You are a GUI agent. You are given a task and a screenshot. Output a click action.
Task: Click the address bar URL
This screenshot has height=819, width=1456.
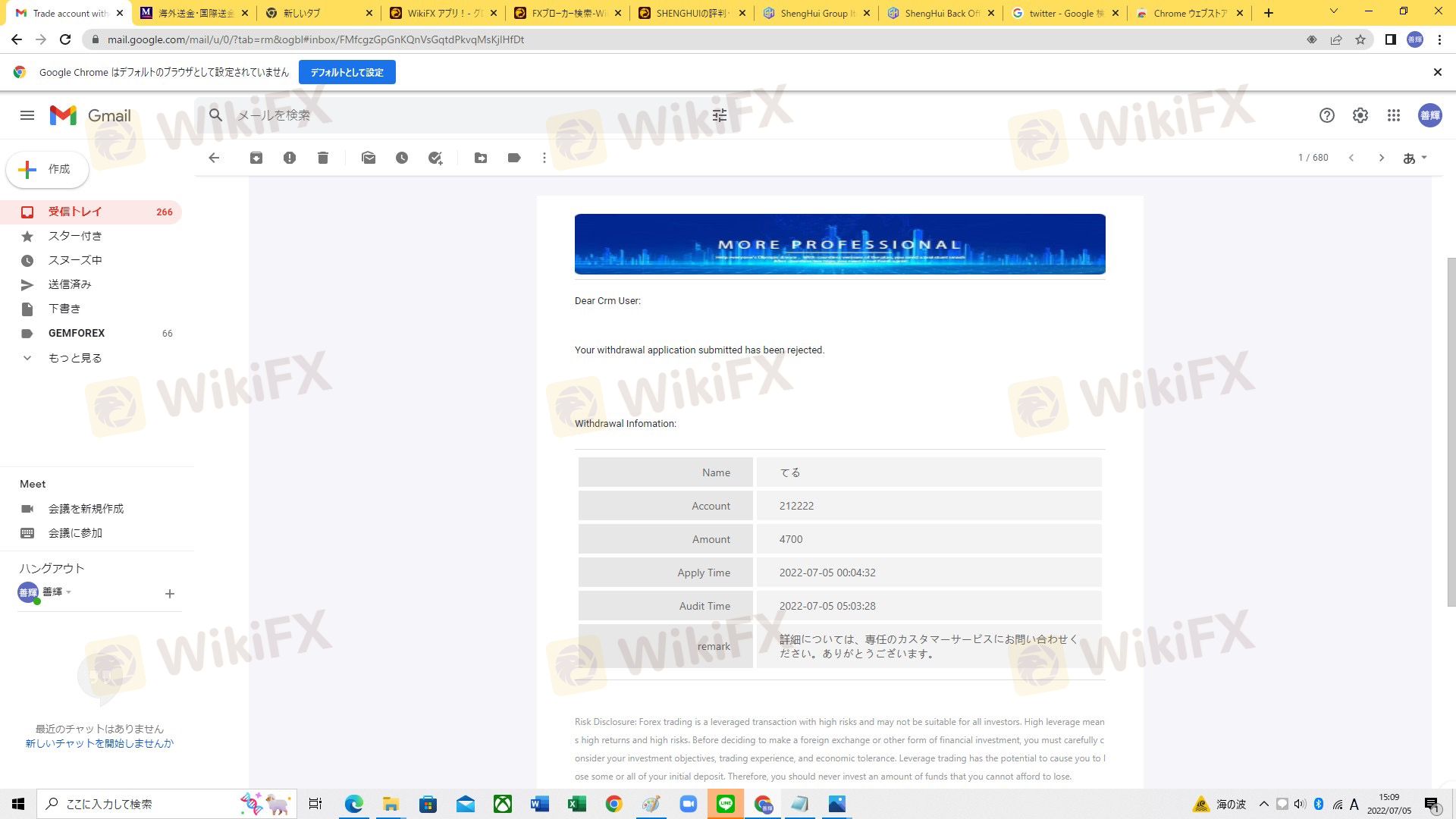click(315, 39)
